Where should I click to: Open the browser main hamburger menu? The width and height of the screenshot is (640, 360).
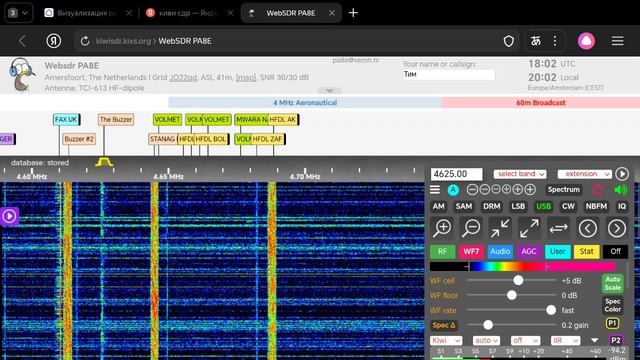tap(618, 41)
